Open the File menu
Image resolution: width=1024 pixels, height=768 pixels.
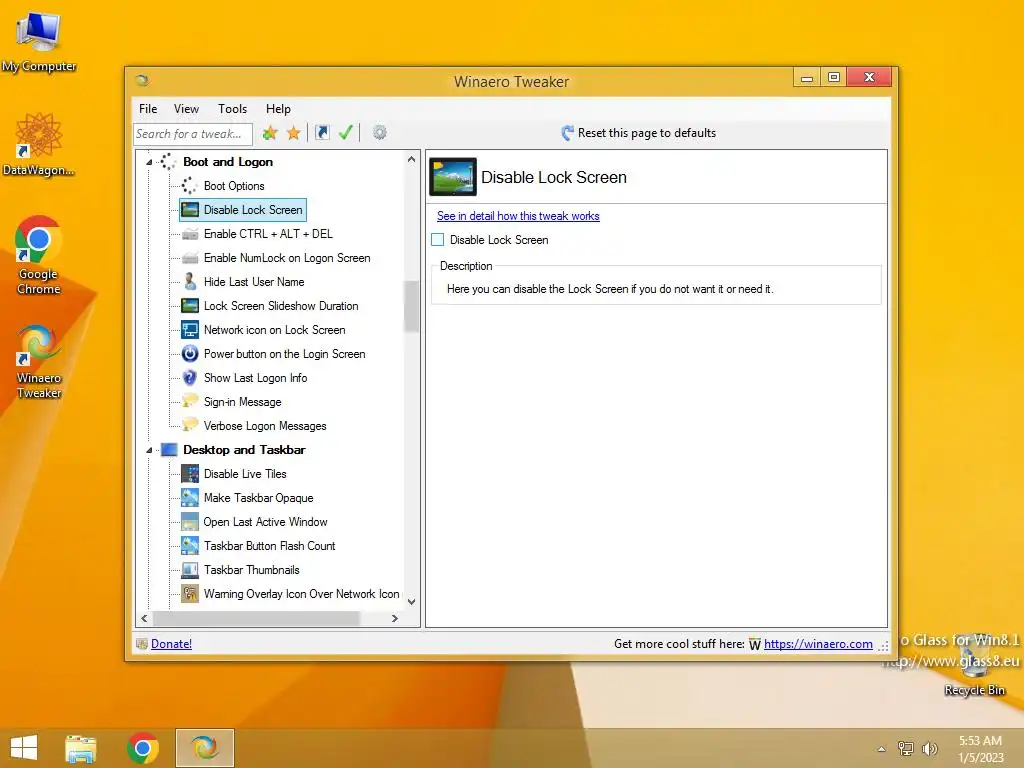click(148, 109)
